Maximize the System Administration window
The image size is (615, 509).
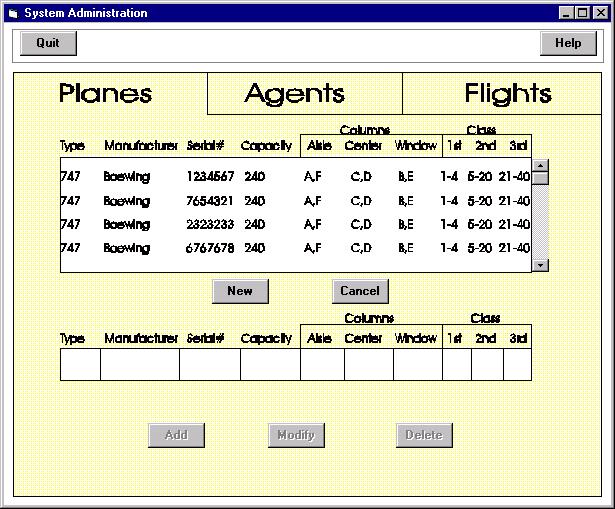coord(583,13)
